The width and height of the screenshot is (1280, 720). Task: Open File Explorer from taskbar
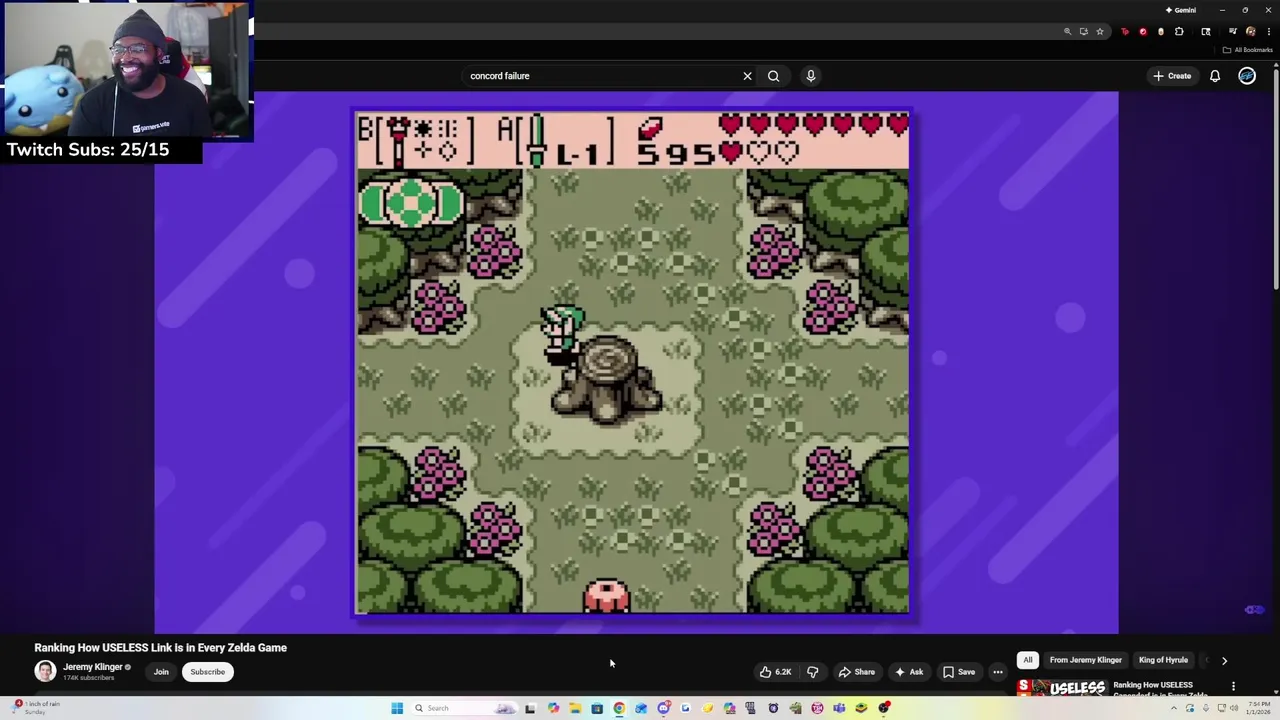(575, 708)
